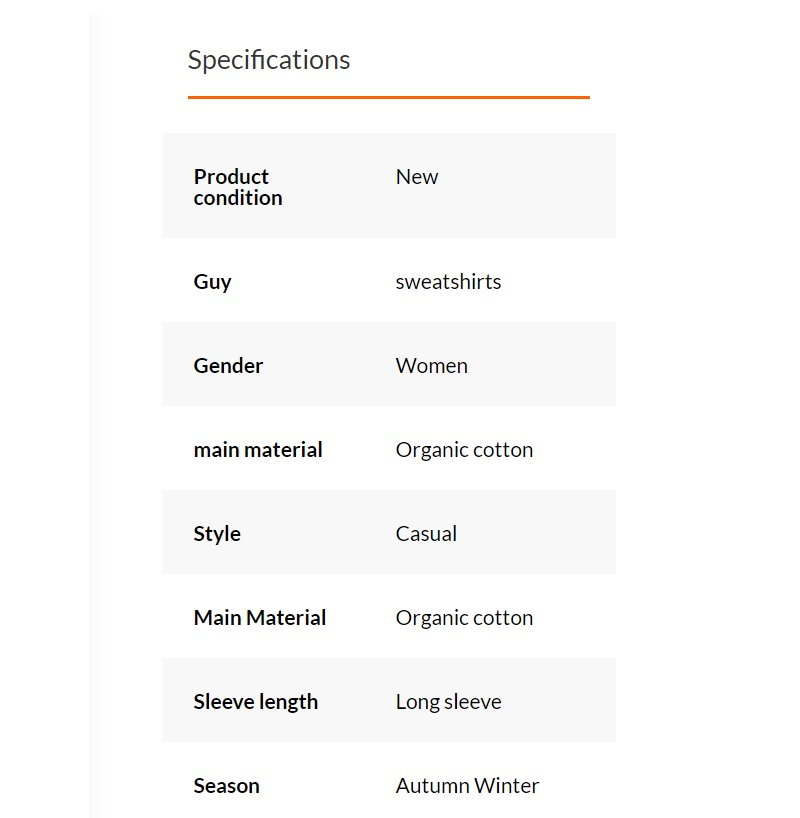Viewport: 800px width, 818px height.
Task: Select the capitalized Main Material label
Action: pyautogui.click(x=260, y=618)
